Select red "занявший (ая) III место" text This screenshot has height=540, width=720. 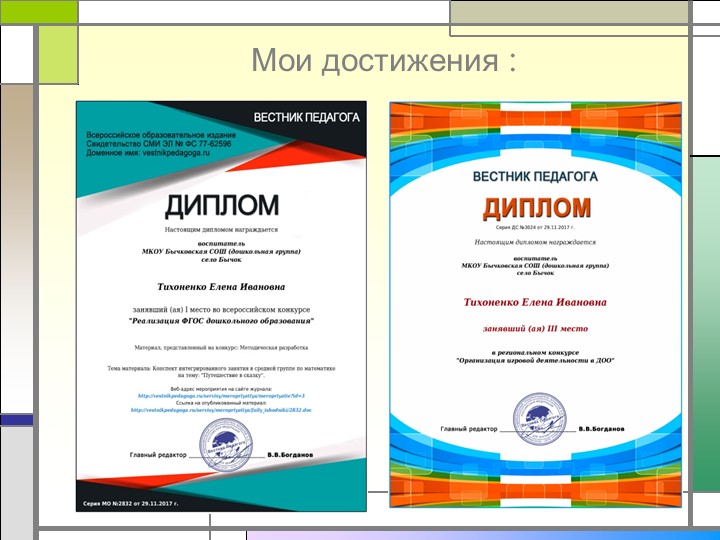(x=535, y=329)
